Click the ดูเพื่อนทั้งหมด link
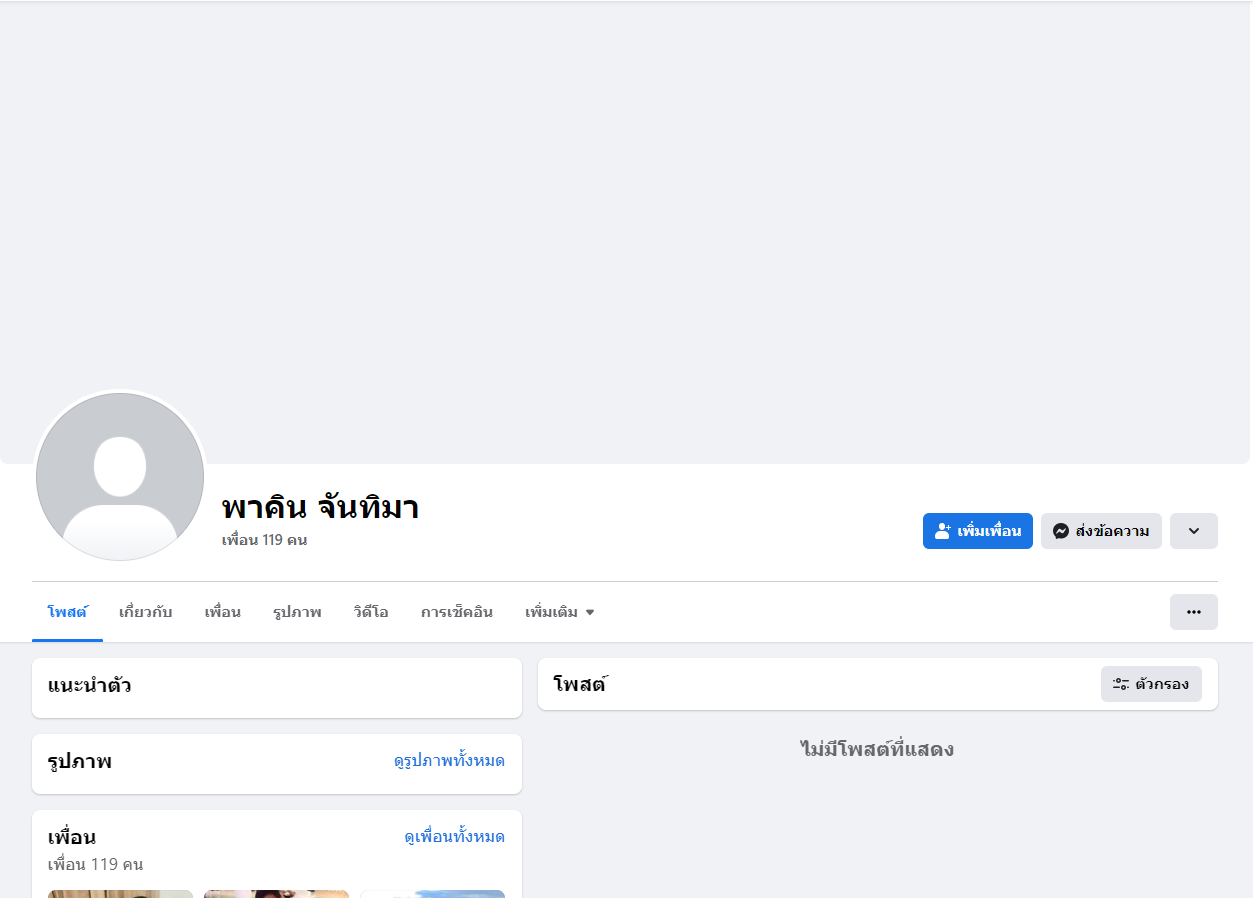This screenshot has width=1253, height=898. coord(454,837)
